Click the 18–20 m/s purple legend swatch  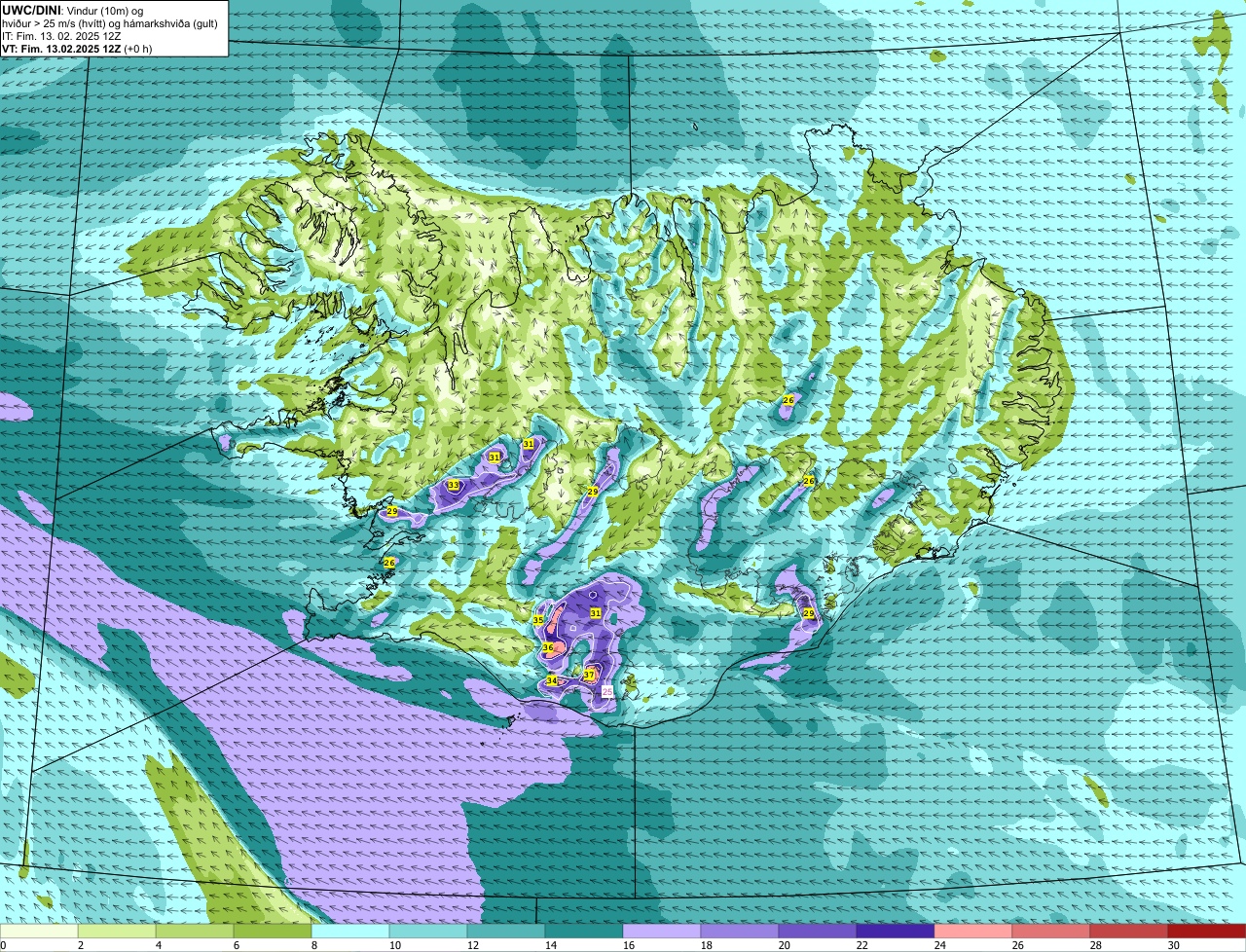click(740, 932)
